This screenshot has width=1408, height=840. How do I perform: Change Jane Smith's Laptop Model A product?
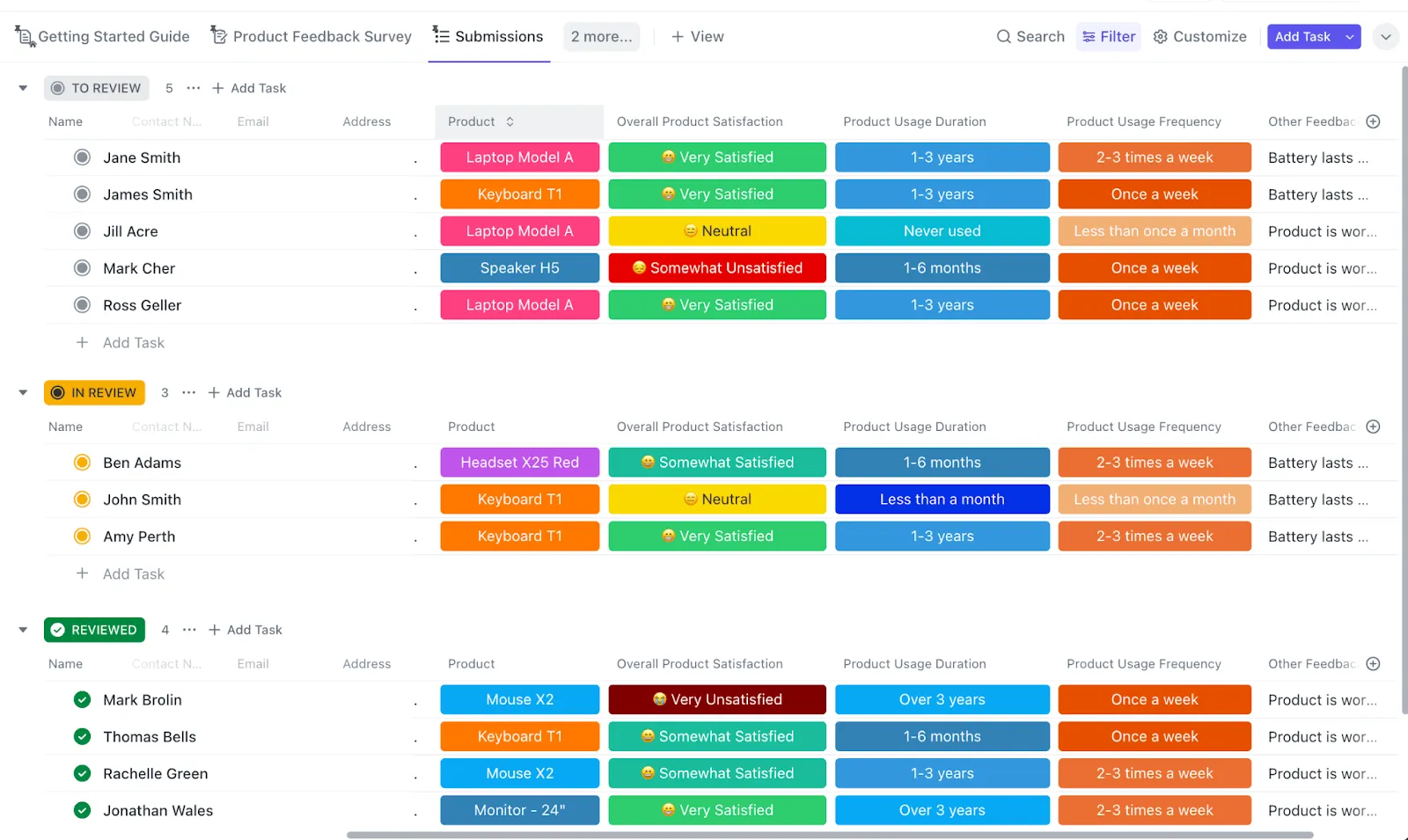520,157
